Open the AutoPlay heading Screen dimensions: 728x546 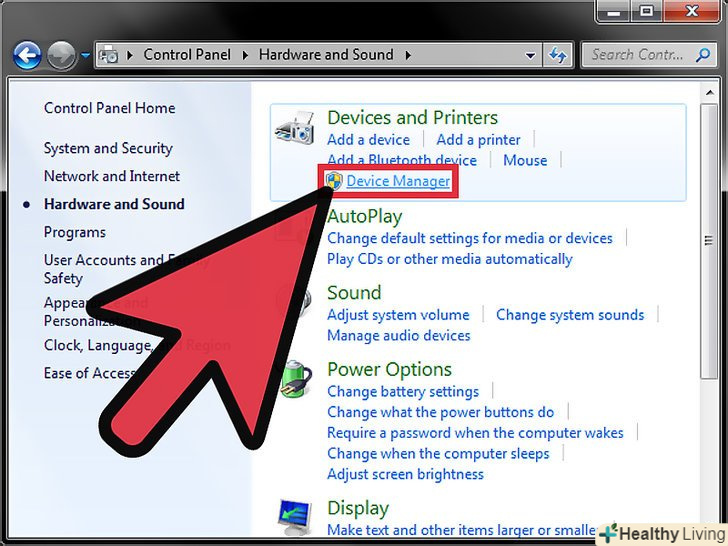coord(364,216)
